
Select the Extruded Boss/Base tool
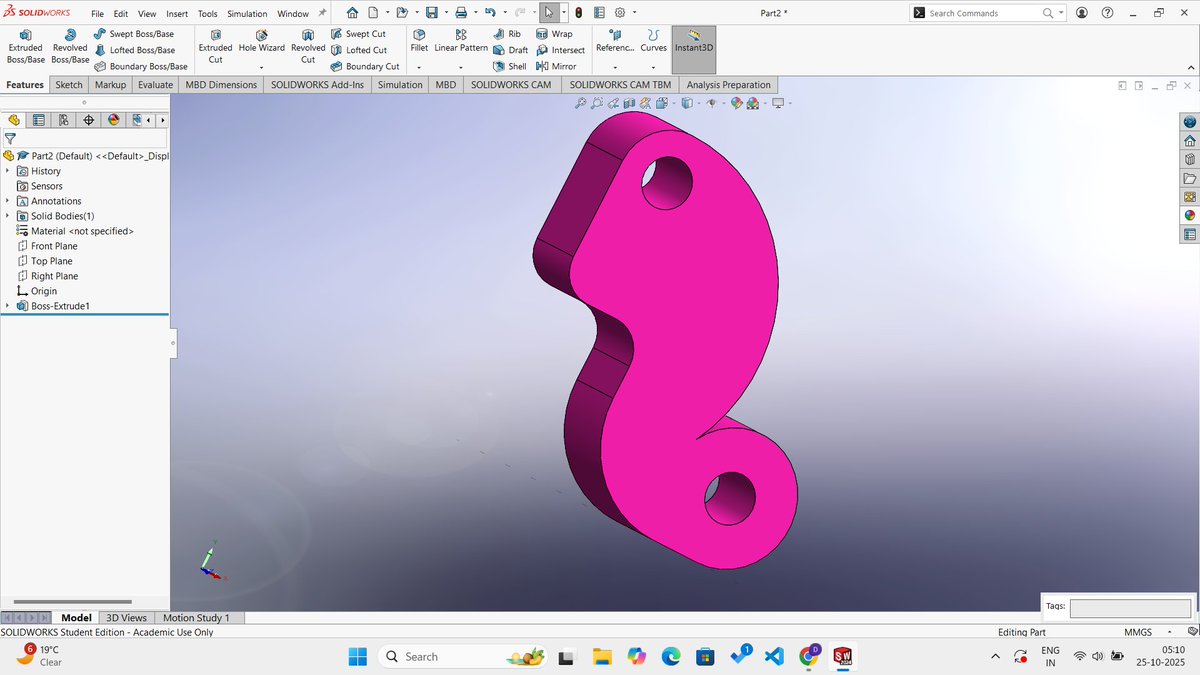(x=25, y=47)
